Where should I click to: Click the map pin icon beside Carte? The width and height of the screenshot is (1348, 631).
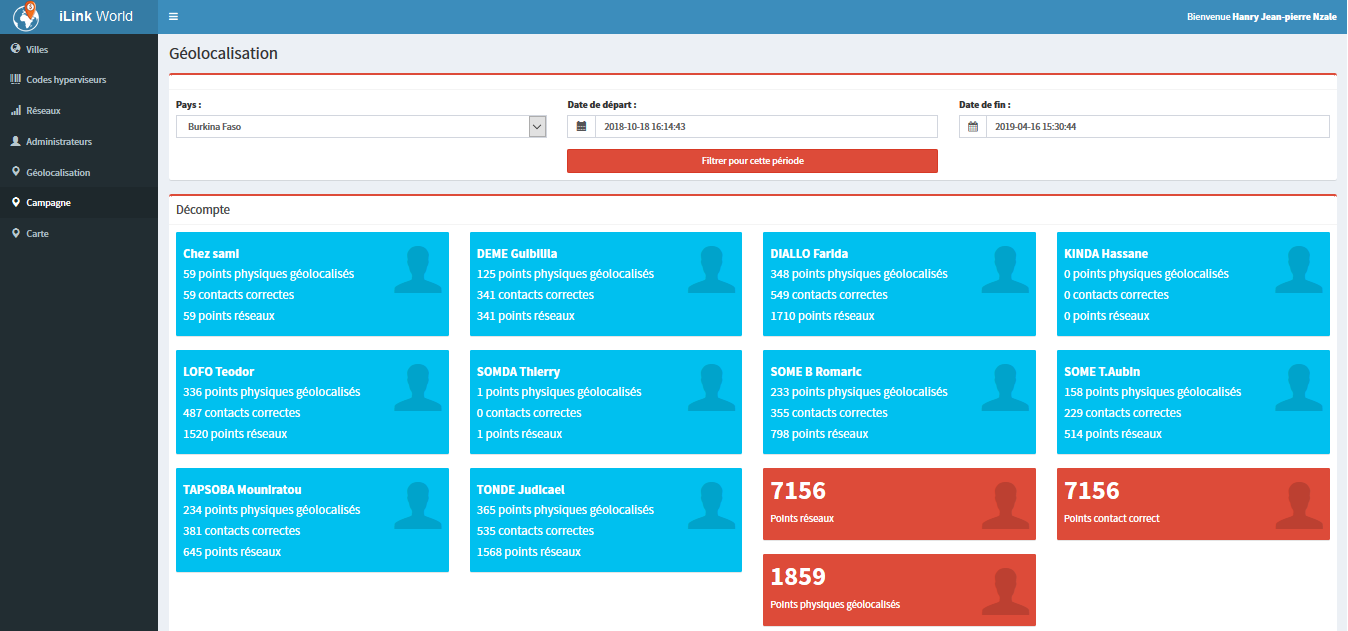click(15, 233)
